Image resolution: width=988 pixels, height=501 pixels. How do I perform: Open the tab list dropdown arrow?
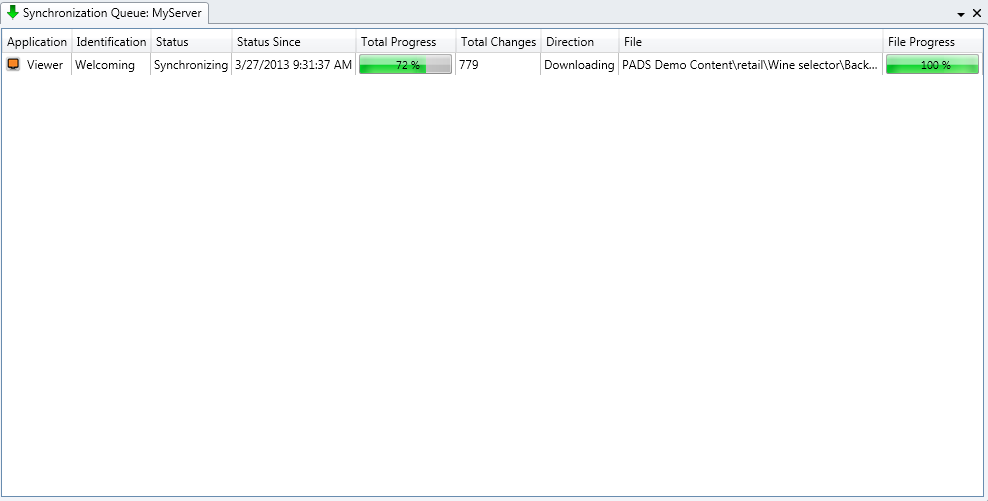961,14
